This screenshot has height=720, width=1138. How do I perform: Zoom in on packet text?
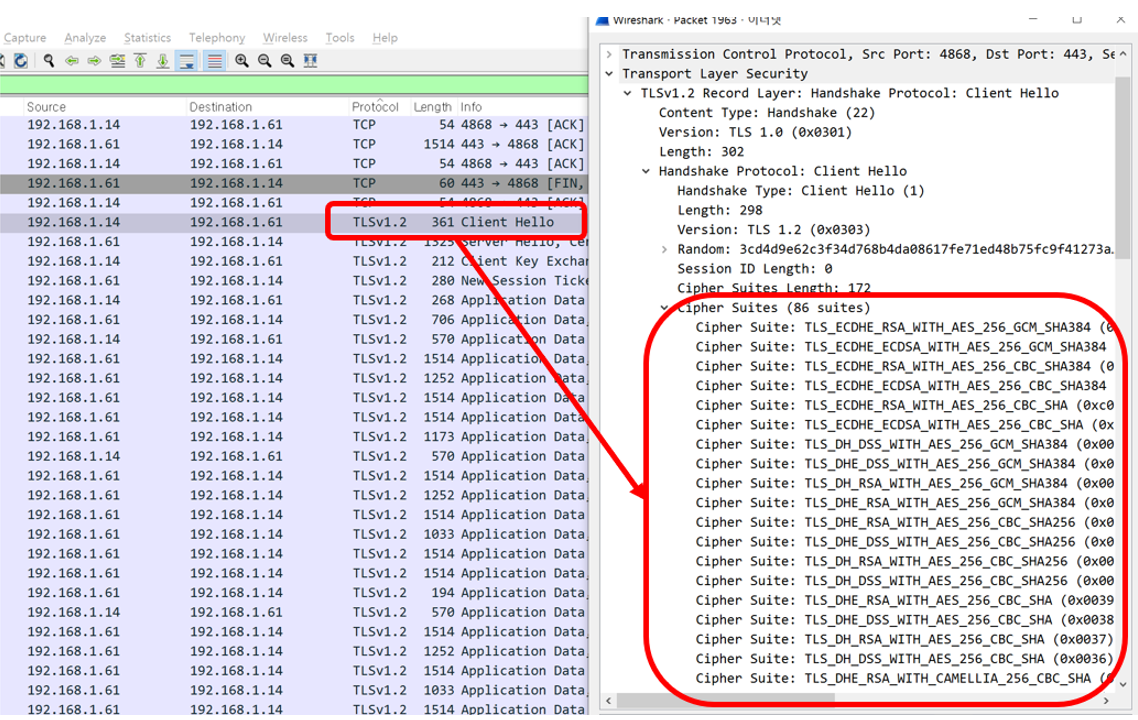coord(242,61)
